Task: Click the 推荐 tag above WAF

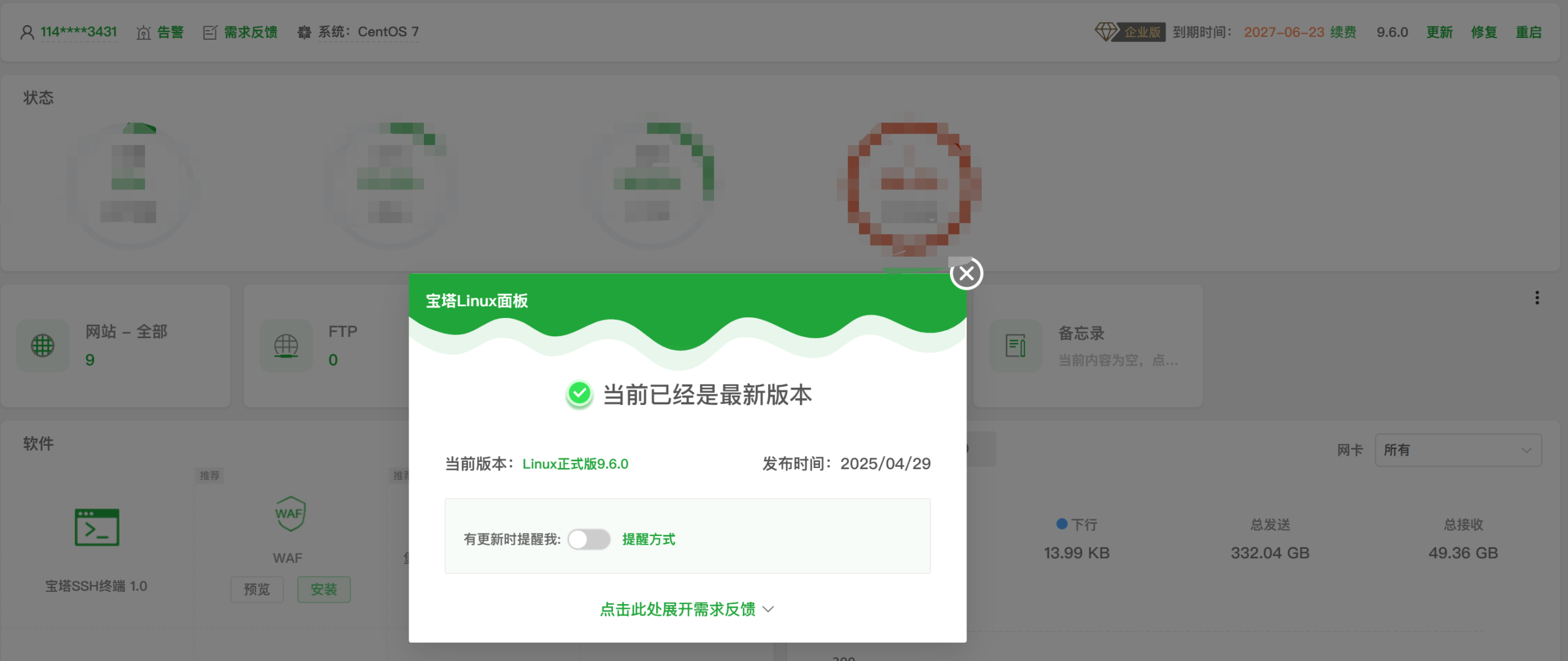Action: tap(209, 475)
